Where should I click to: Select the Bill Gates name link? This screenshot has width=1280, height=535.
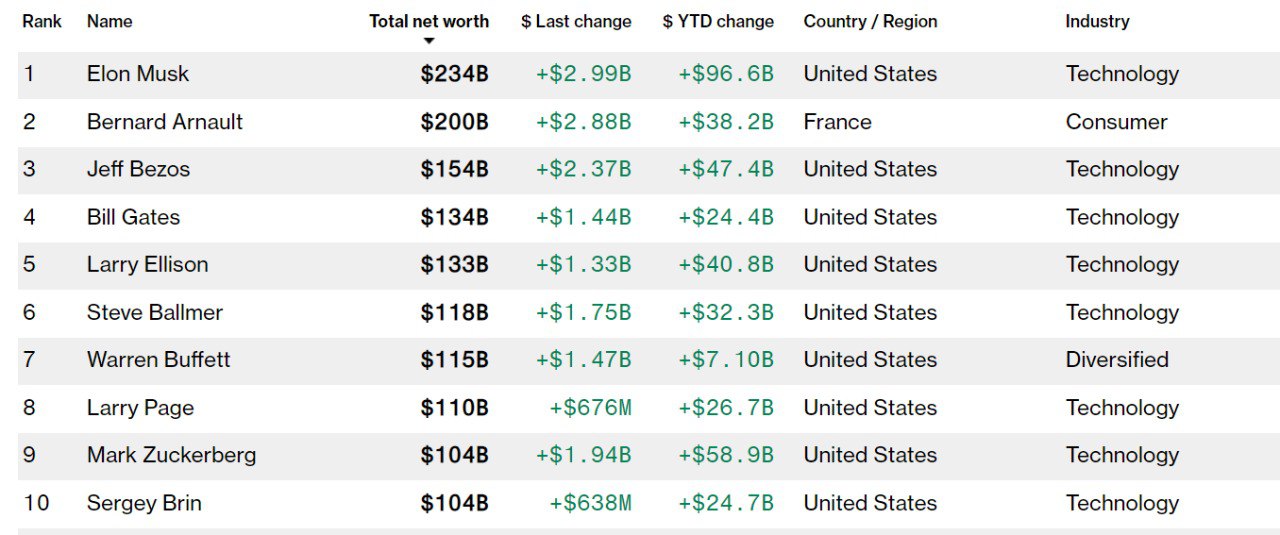tap(133, 217)
